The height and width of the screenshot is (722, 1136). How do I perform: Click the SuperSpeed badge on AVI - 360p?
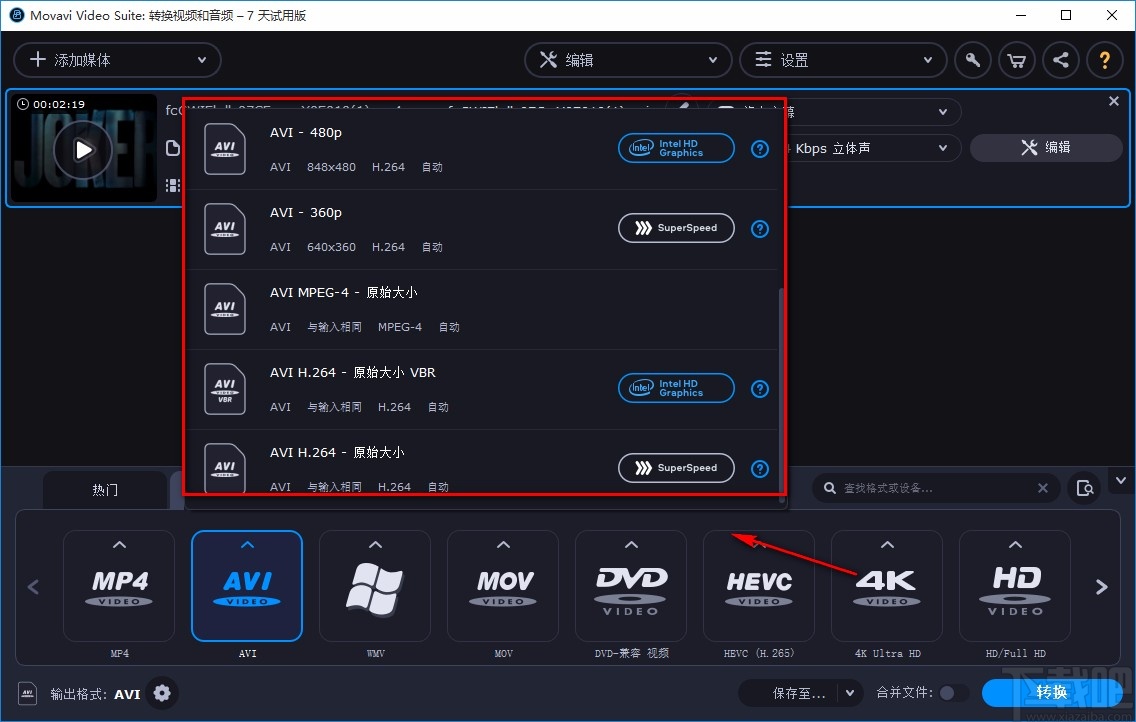676,228
